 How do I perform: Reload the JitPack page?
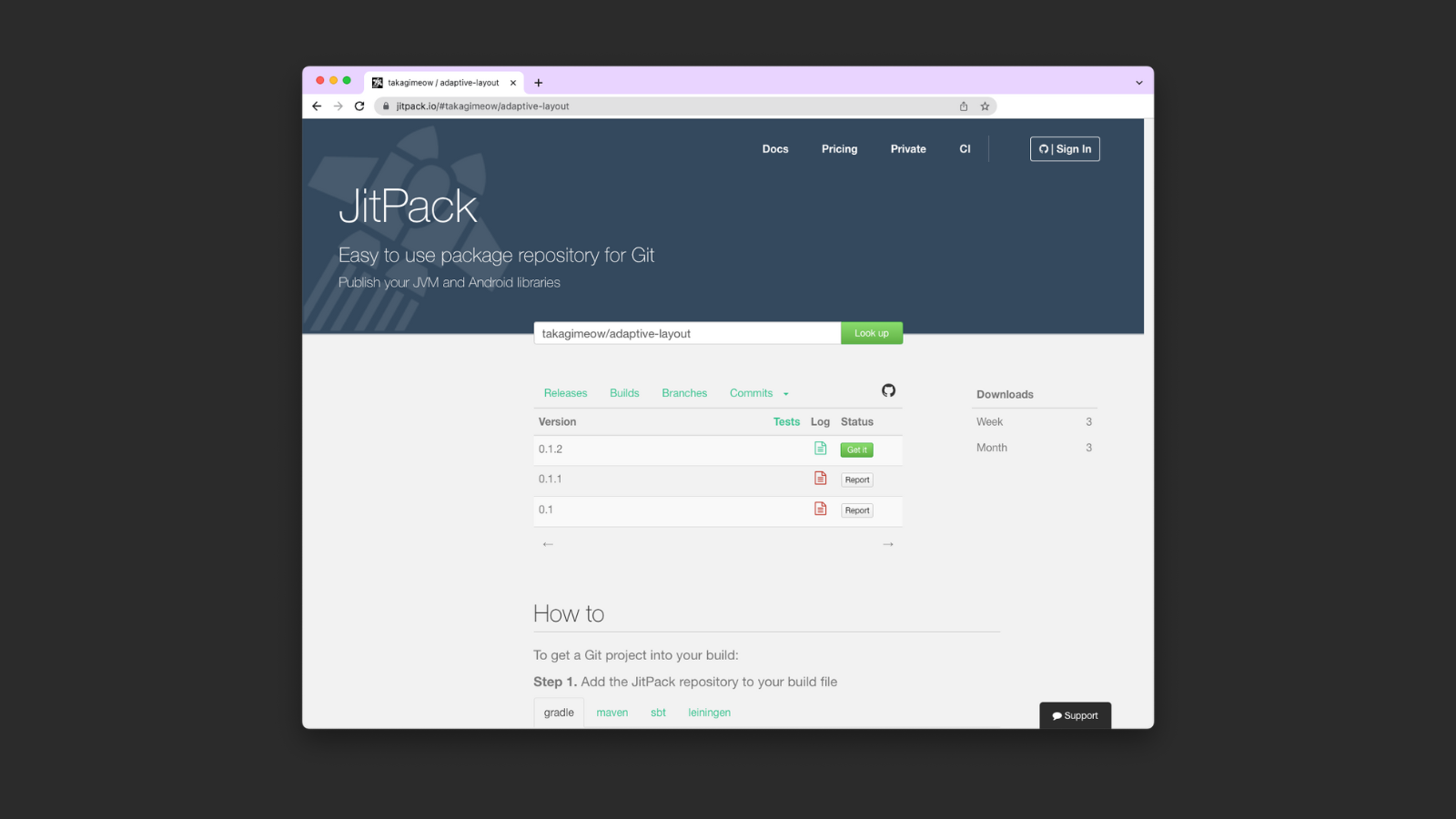[359, 106]
